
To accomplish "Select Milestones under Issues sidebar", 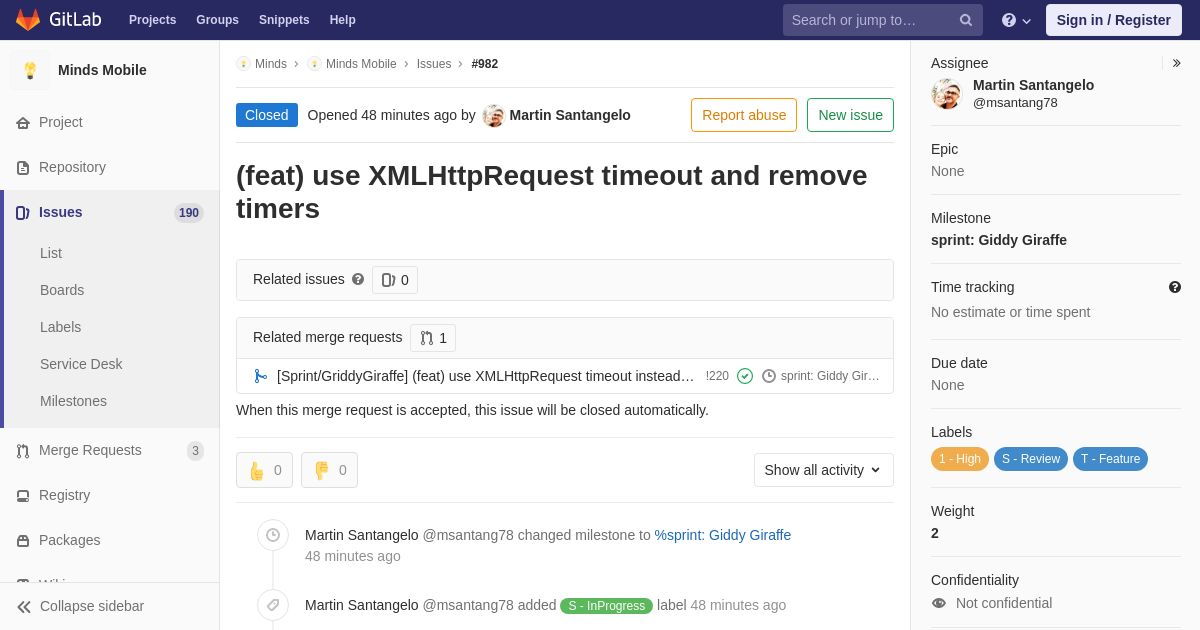I will tap(73, 401).
